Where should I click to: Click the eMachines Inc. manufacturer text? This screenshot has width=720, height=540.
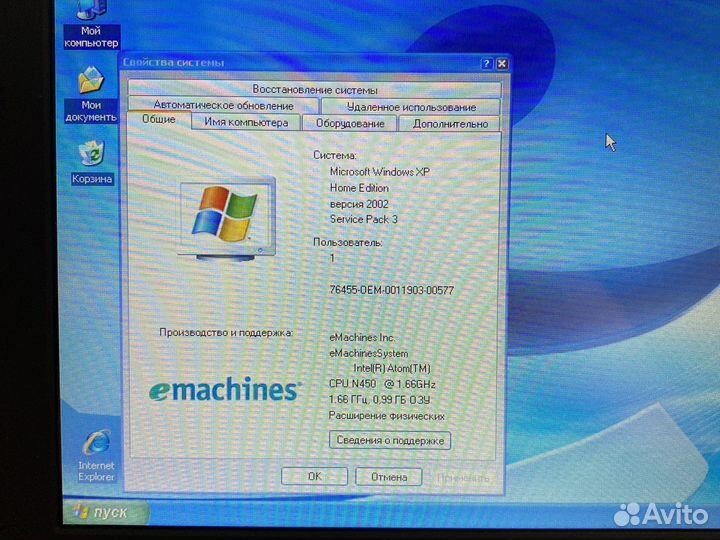click(x=362, y=338)
